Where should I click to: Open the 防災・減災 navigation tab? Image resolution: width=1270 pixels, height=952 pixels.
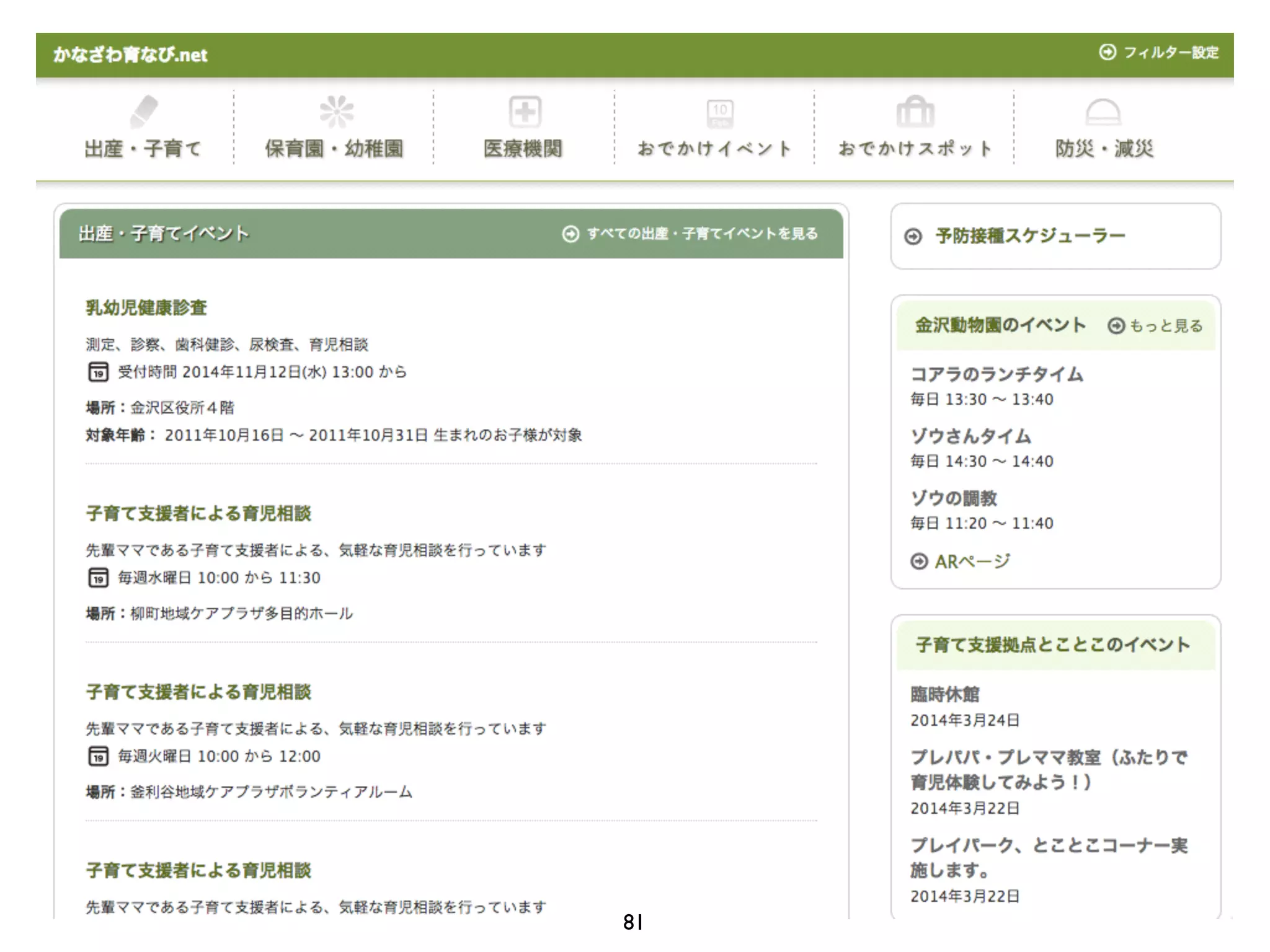pyautogui.click(x=1104, y=149)
